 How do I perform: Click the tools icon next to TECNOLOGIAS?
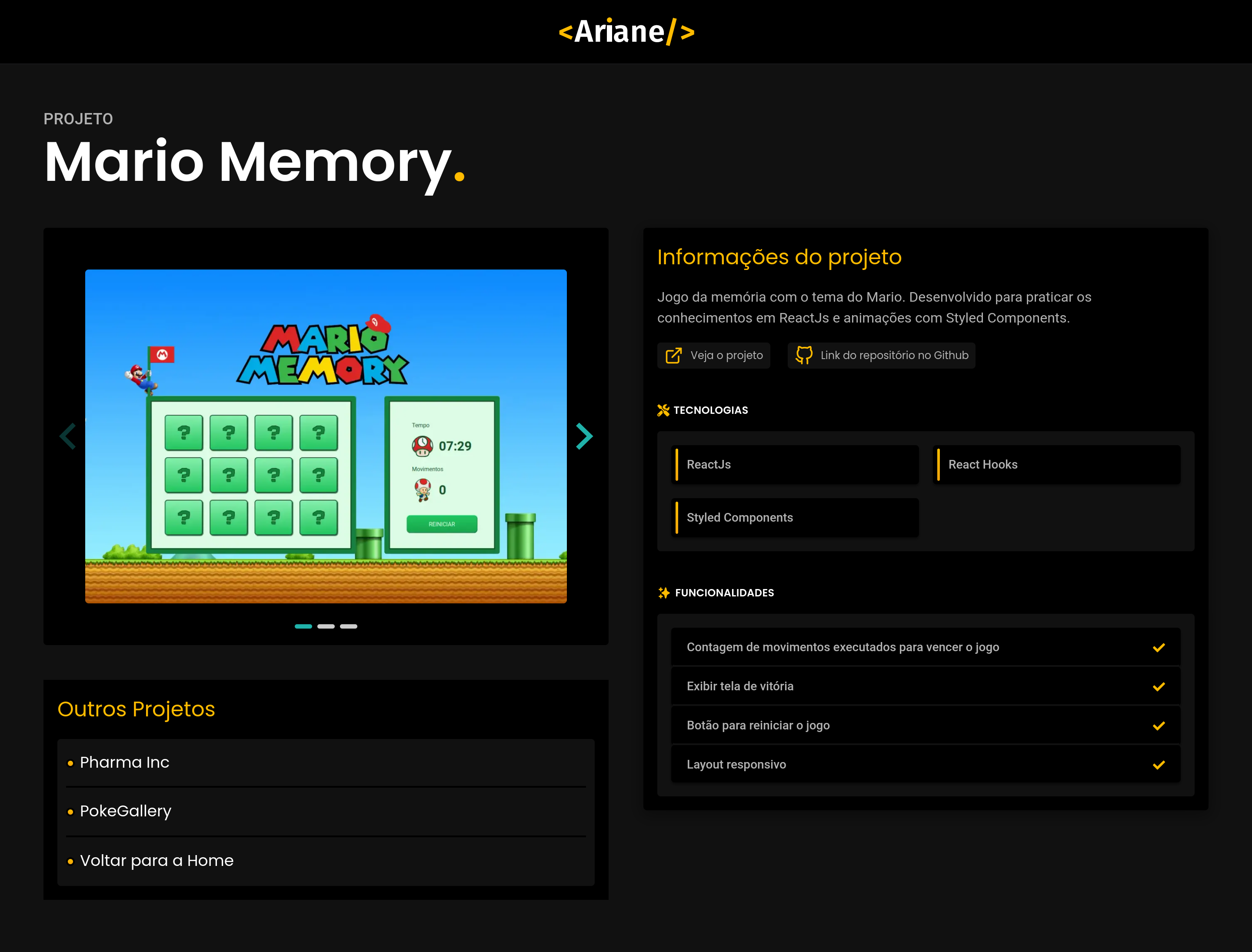pos(663,410)
